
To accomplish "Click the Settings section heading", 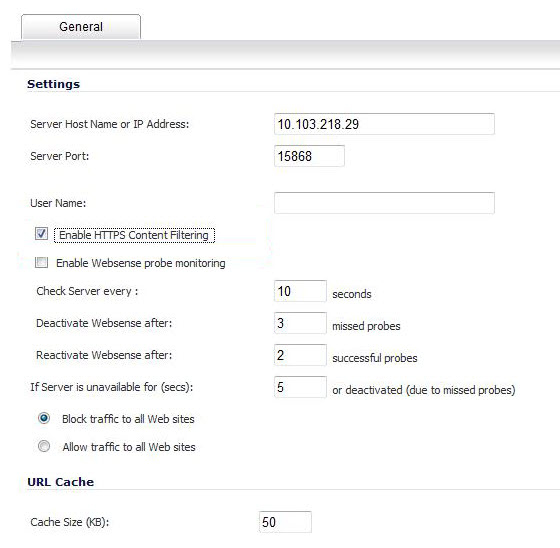I will [54, 84].
